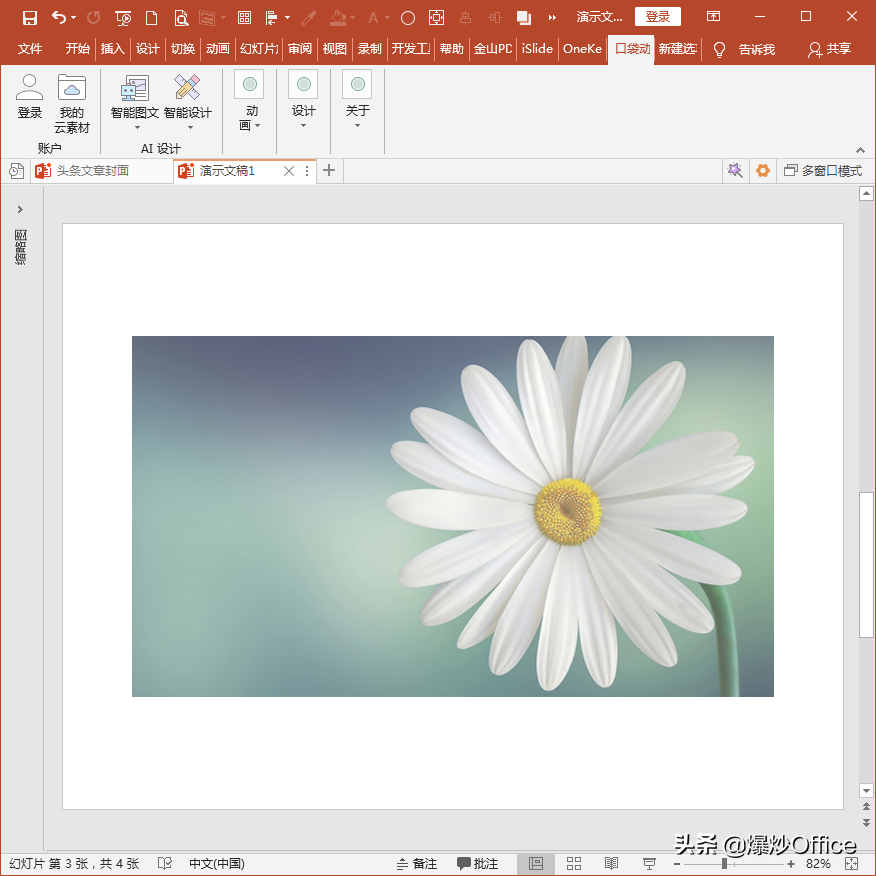The width and height of the screenshot is (876, 876).
Task: Start slideshow from status bar icon
Action: pyautogui.click(x=649, y=864)
